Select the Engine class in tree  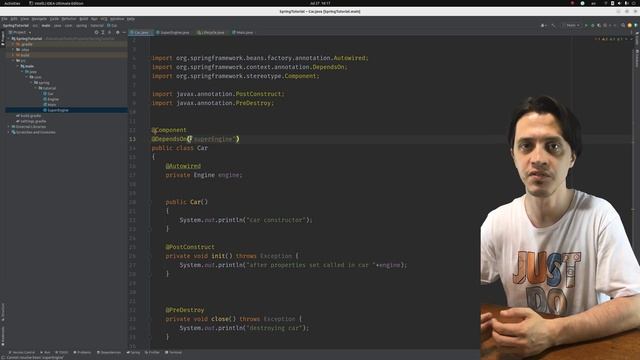pyautogui.click(x=51, y=99)
